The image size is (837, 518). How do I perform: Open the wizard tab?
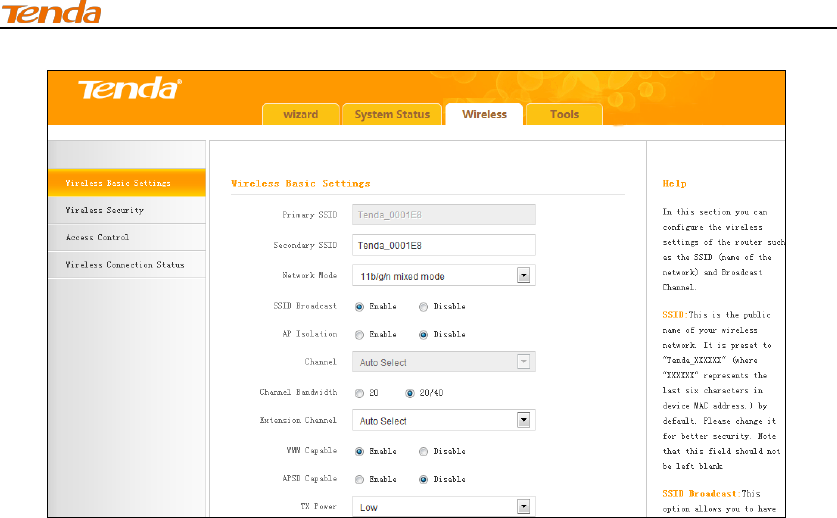click(301, 114)
